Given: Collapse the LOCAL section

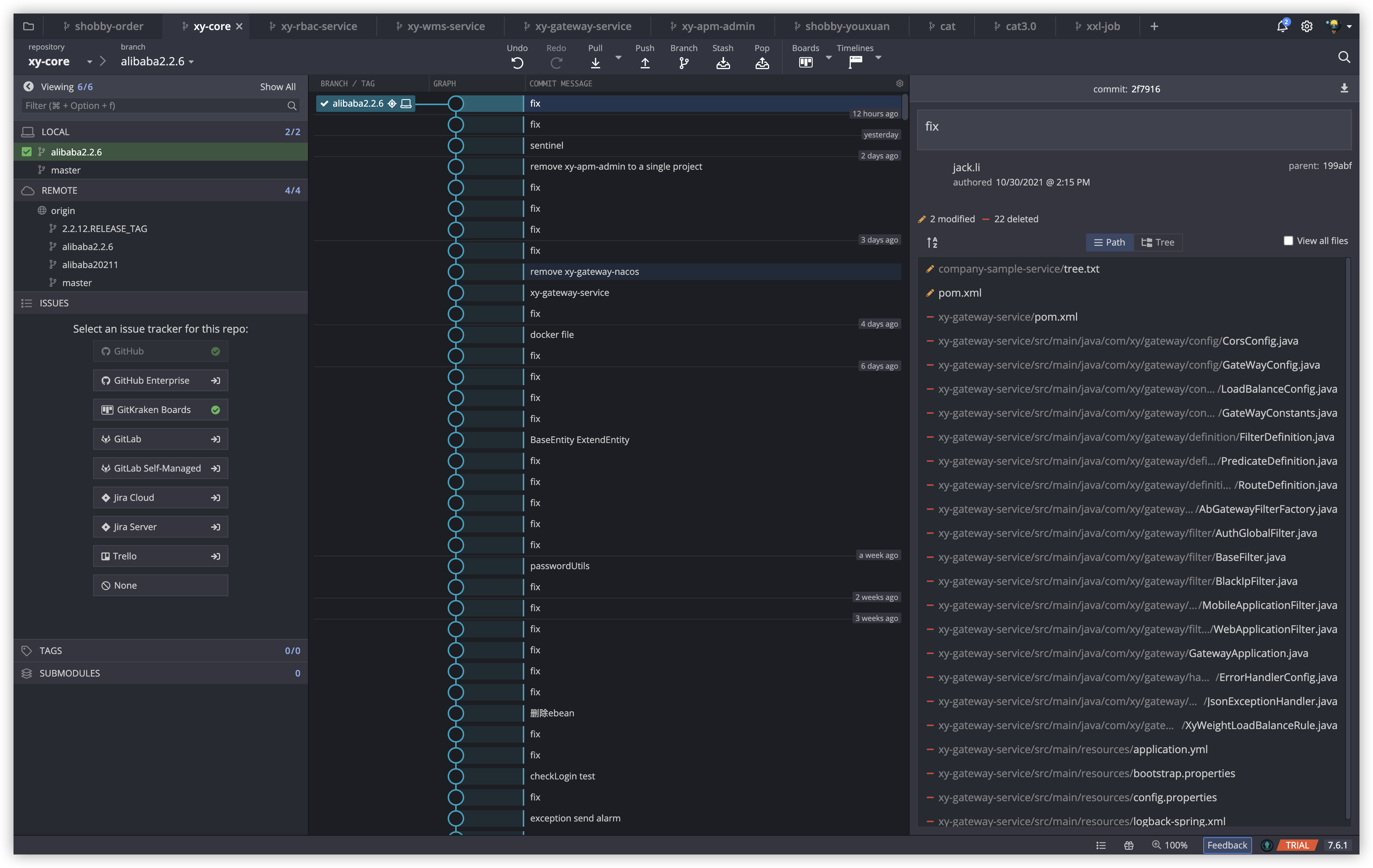Looking at the screenshot, I should [x=160, y=132].
